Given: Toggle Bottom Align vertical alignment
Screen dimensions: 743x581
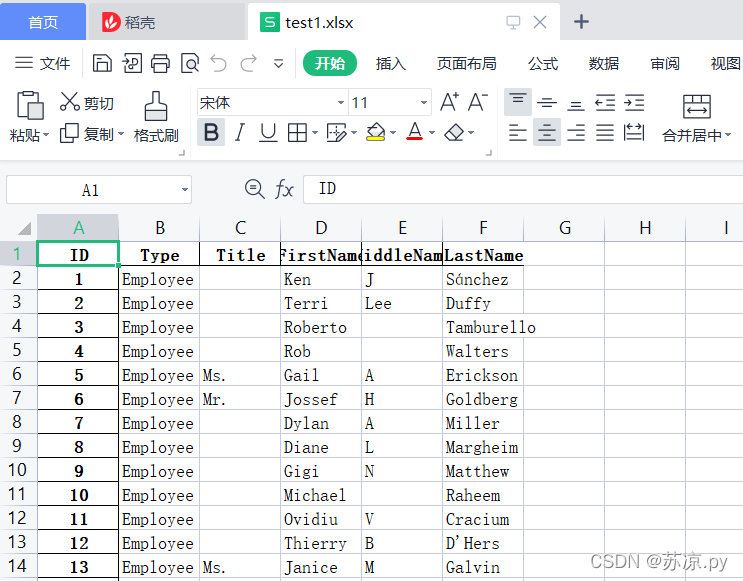Looking at the screenshot, I should [576, 104].
